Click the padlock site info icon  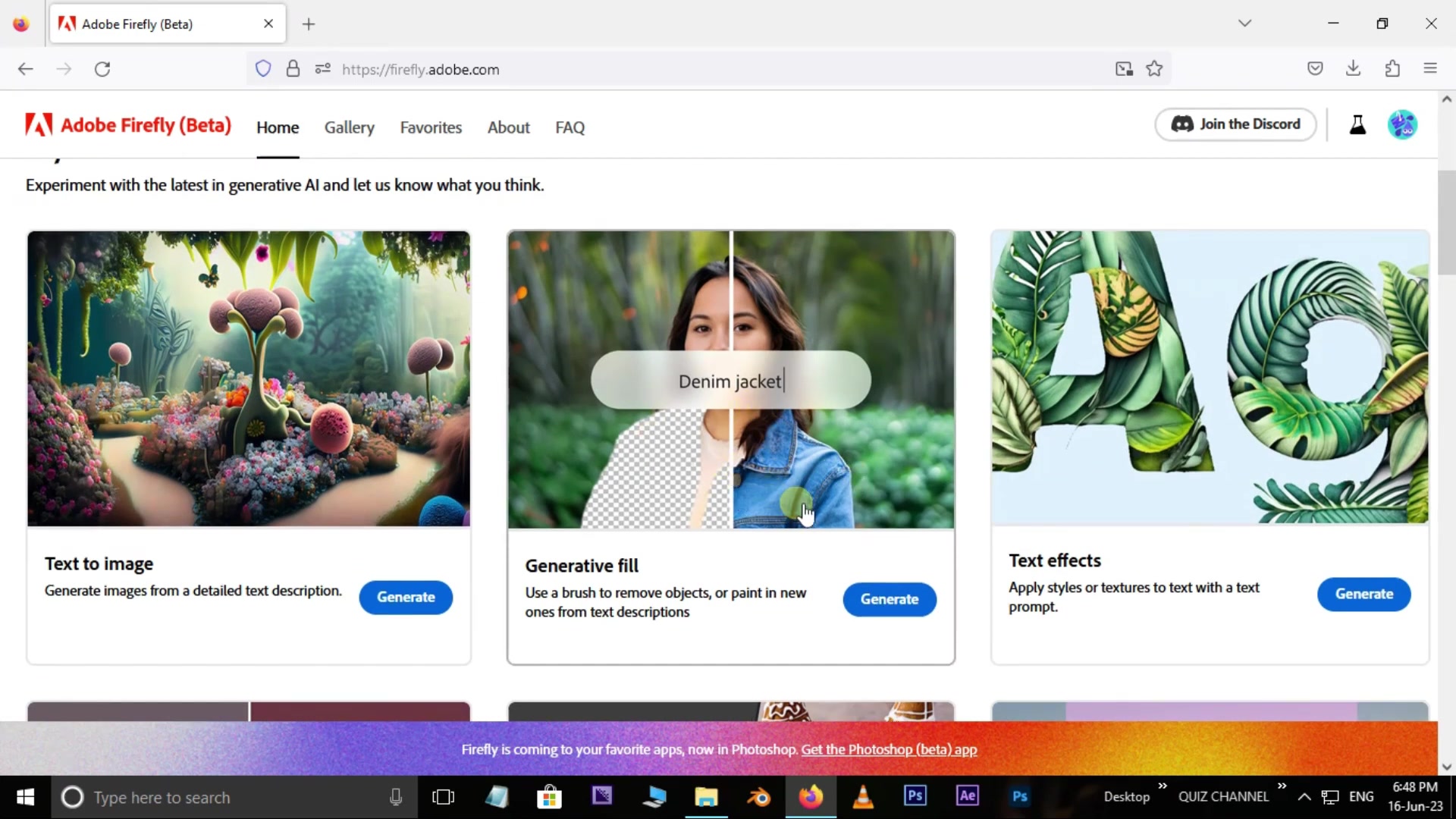[x=293, y=69]
